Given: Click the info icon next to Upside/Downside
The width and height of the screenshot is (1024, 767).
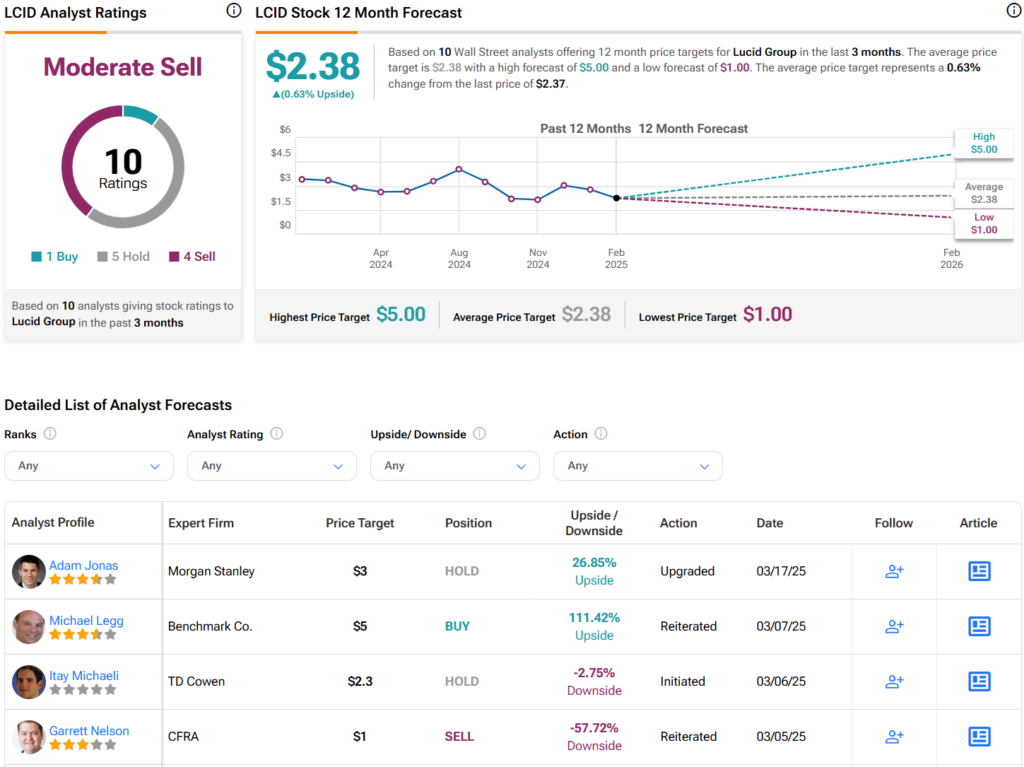Looking at the screenshot, I should 480,434.
